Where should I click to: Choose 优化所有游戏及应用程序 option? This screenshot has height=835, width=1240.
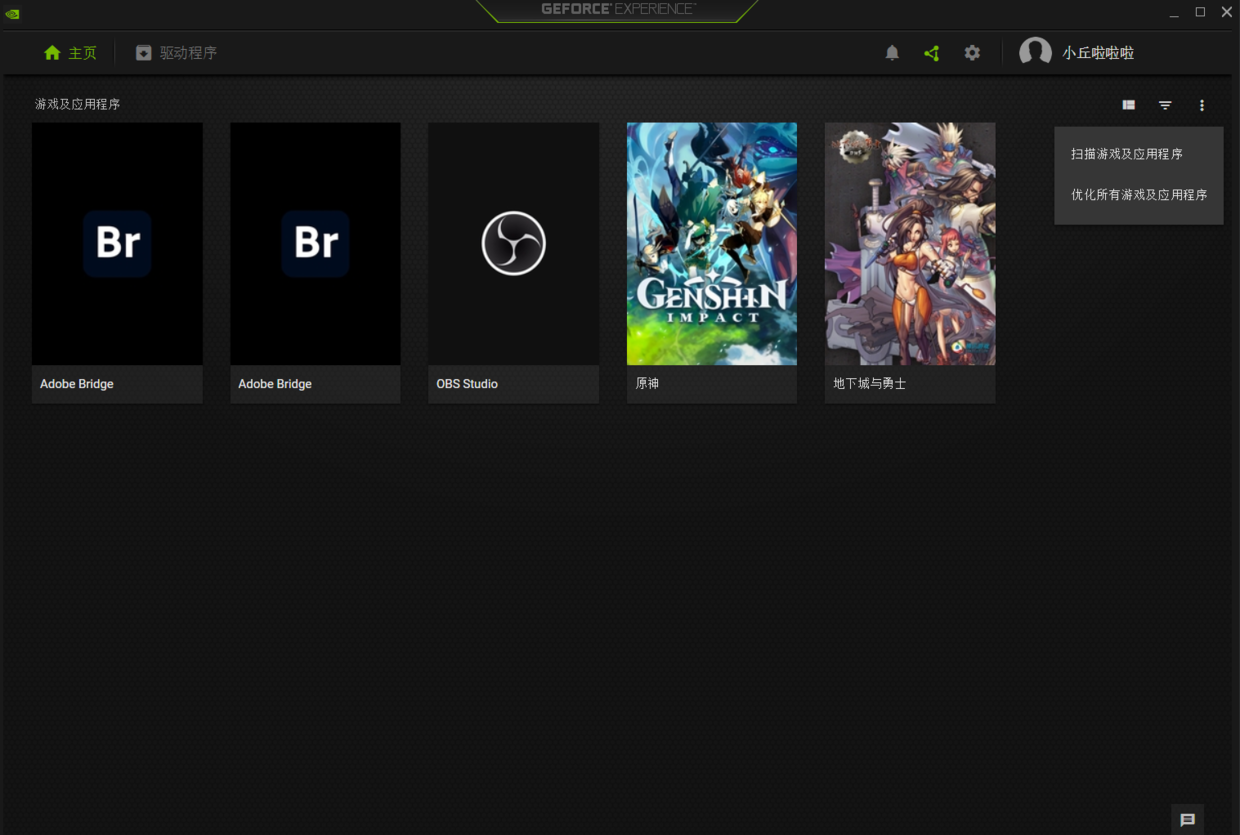1139,195
